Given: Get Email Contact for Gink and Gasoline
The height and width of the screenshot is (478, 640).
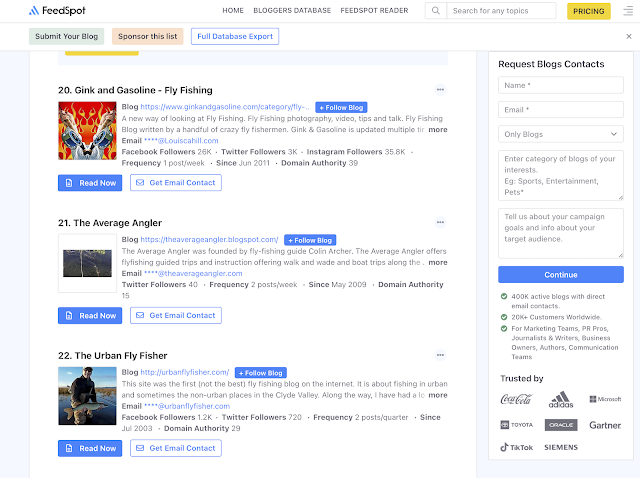Looking at the screenshot, I should coord(176,182).
